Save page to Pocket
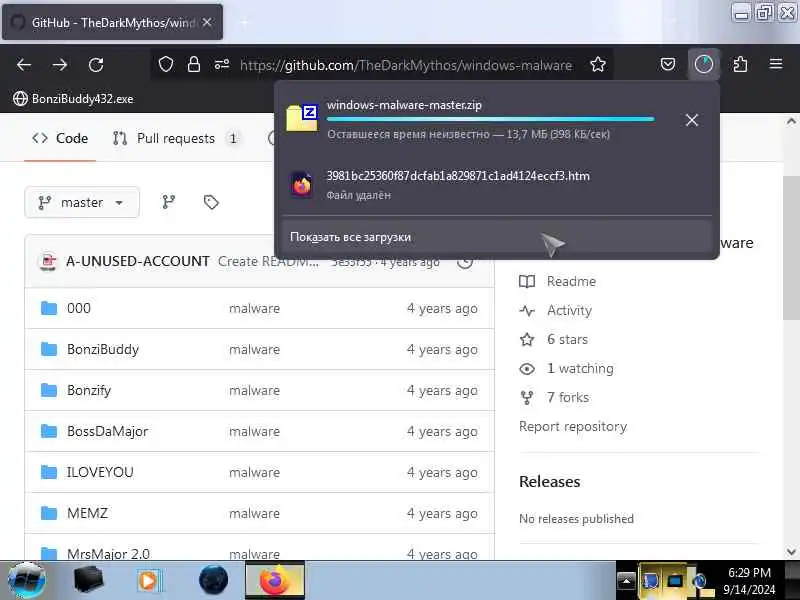Viewport: 800px width, 600px height. pos(668,64)
